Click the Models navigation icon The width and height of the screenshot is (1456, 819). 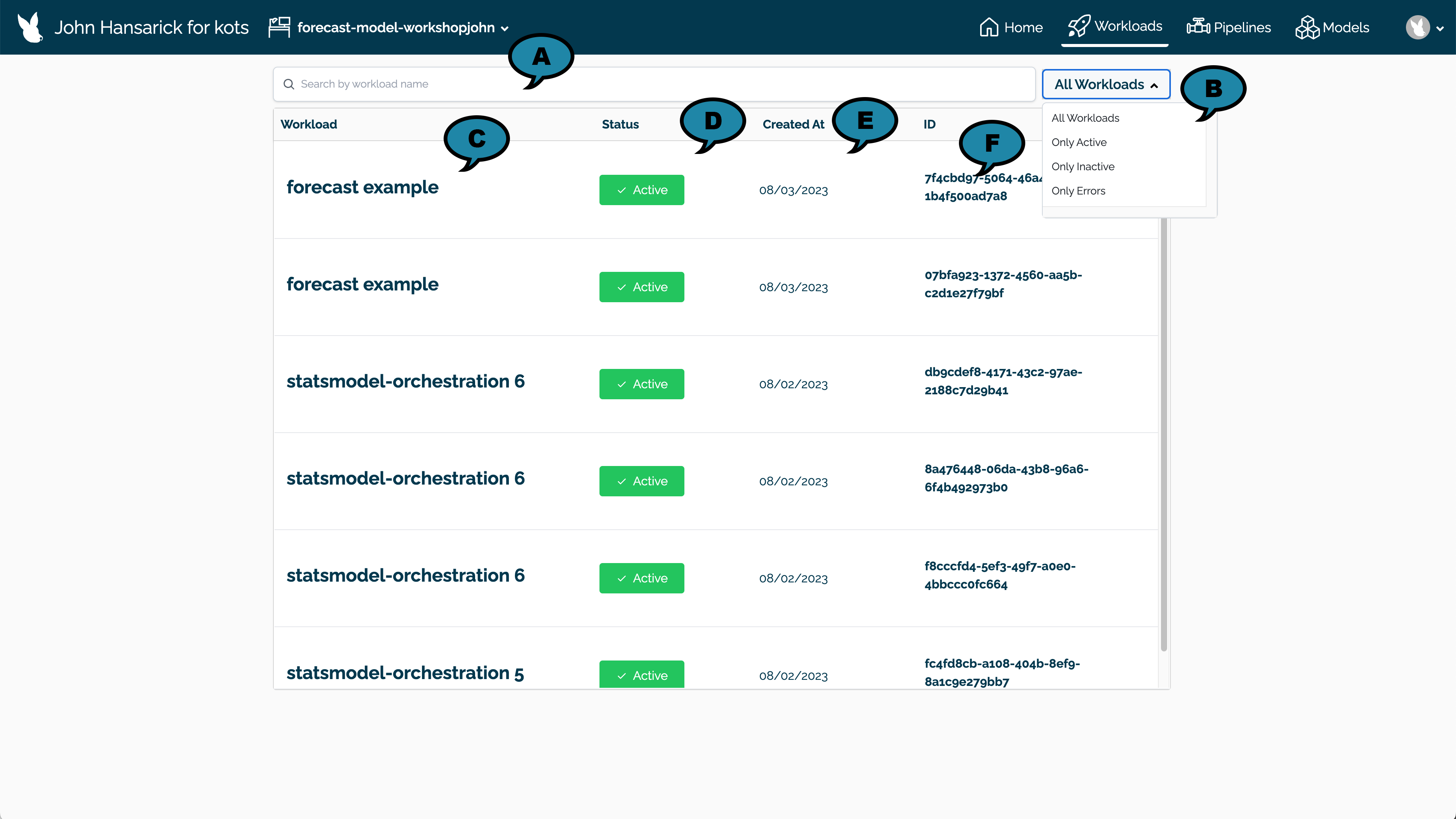tap(1307, 27)
